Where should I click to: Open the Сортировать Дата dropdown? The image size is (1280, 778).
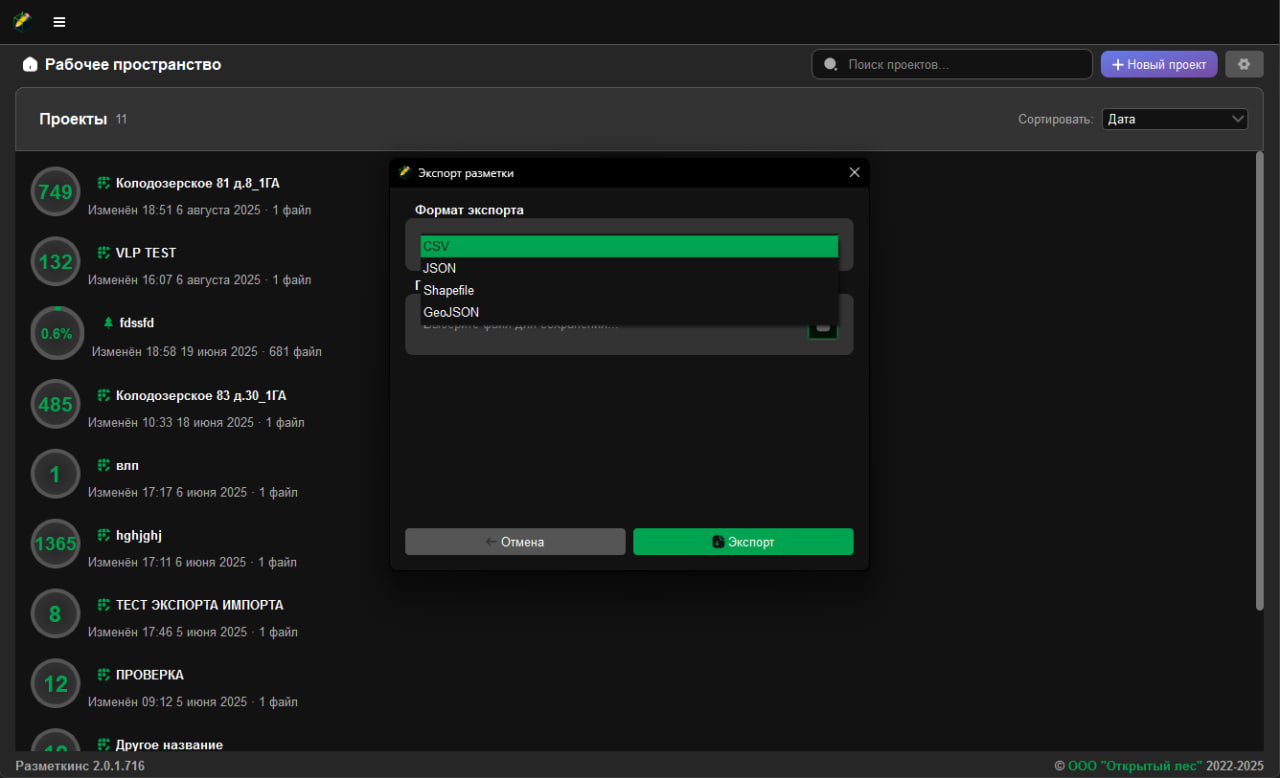click(1174, 119)
